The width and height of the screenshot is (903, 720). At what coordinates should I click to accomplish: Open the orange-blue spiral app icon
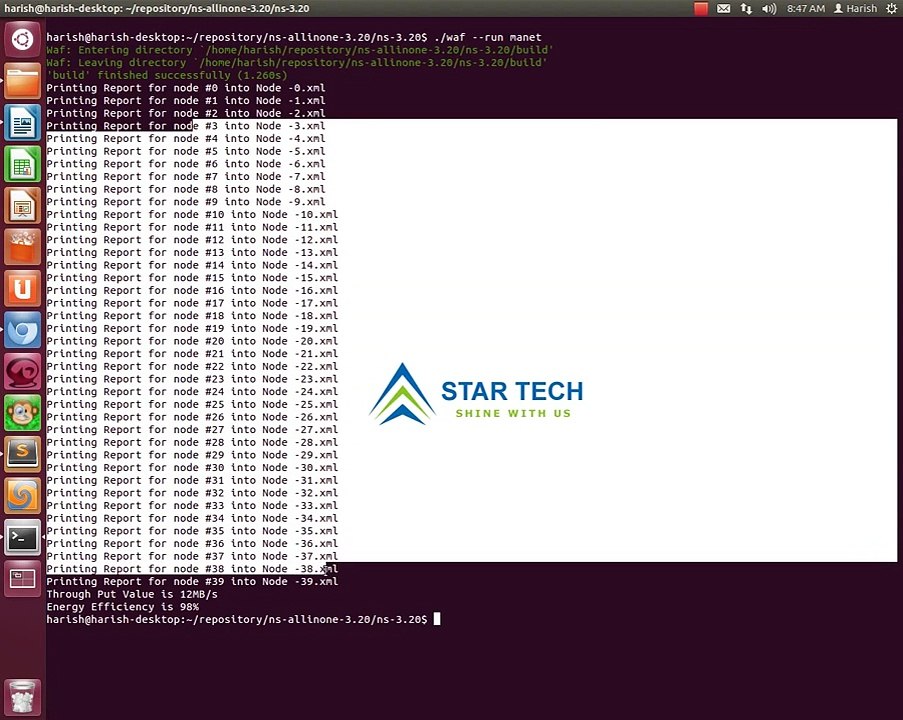pyautogui.click(x=22, y=496)
